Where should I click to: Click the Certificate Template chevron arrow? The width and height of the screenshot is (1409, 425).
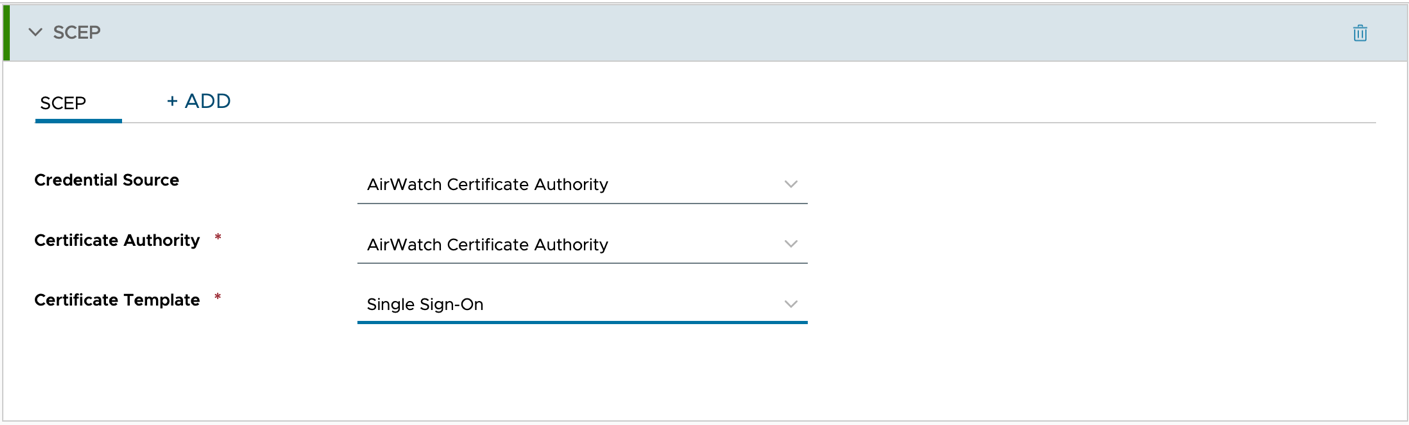pyautogui.click(x=791, y=304)
